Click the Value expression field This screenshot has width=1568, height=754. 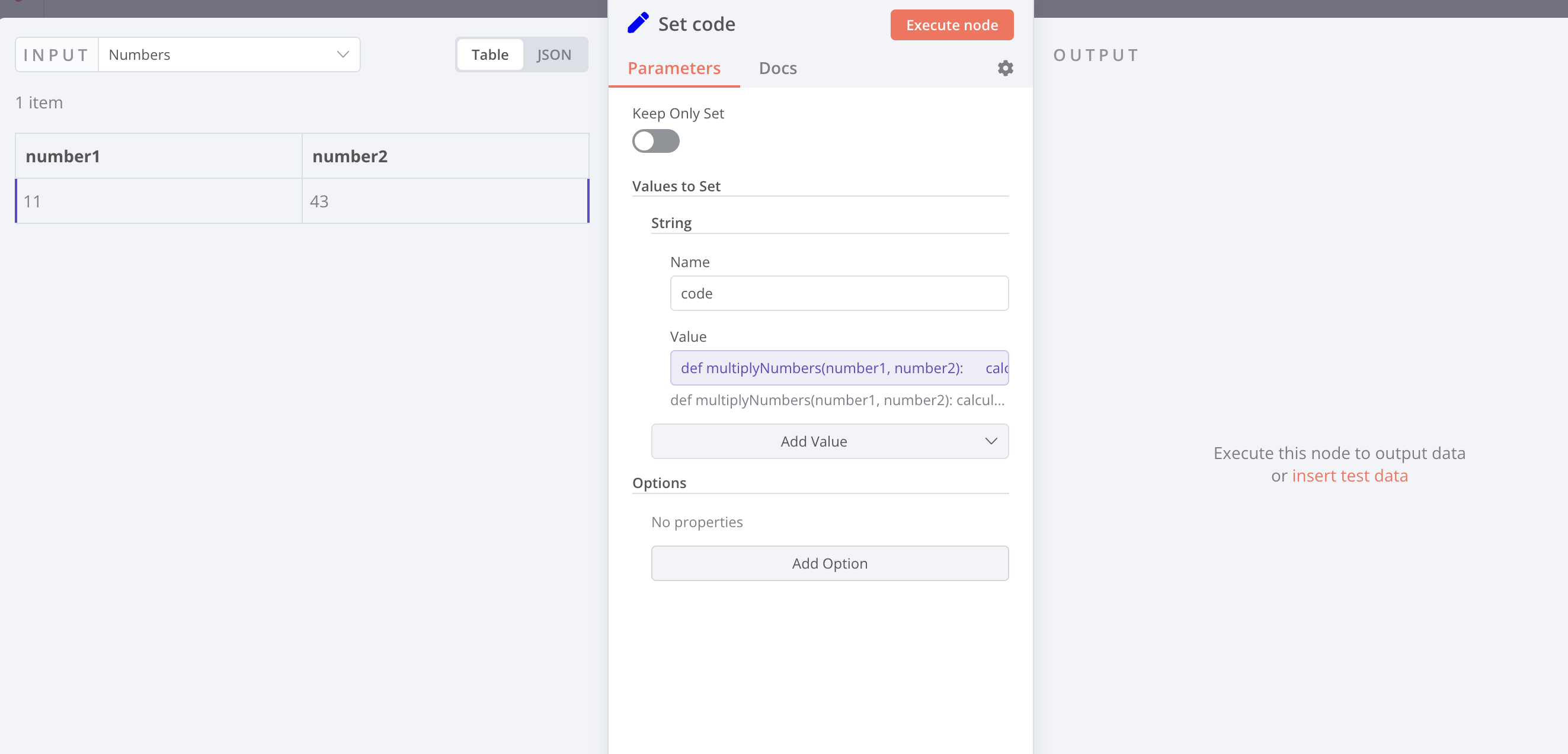839,368
